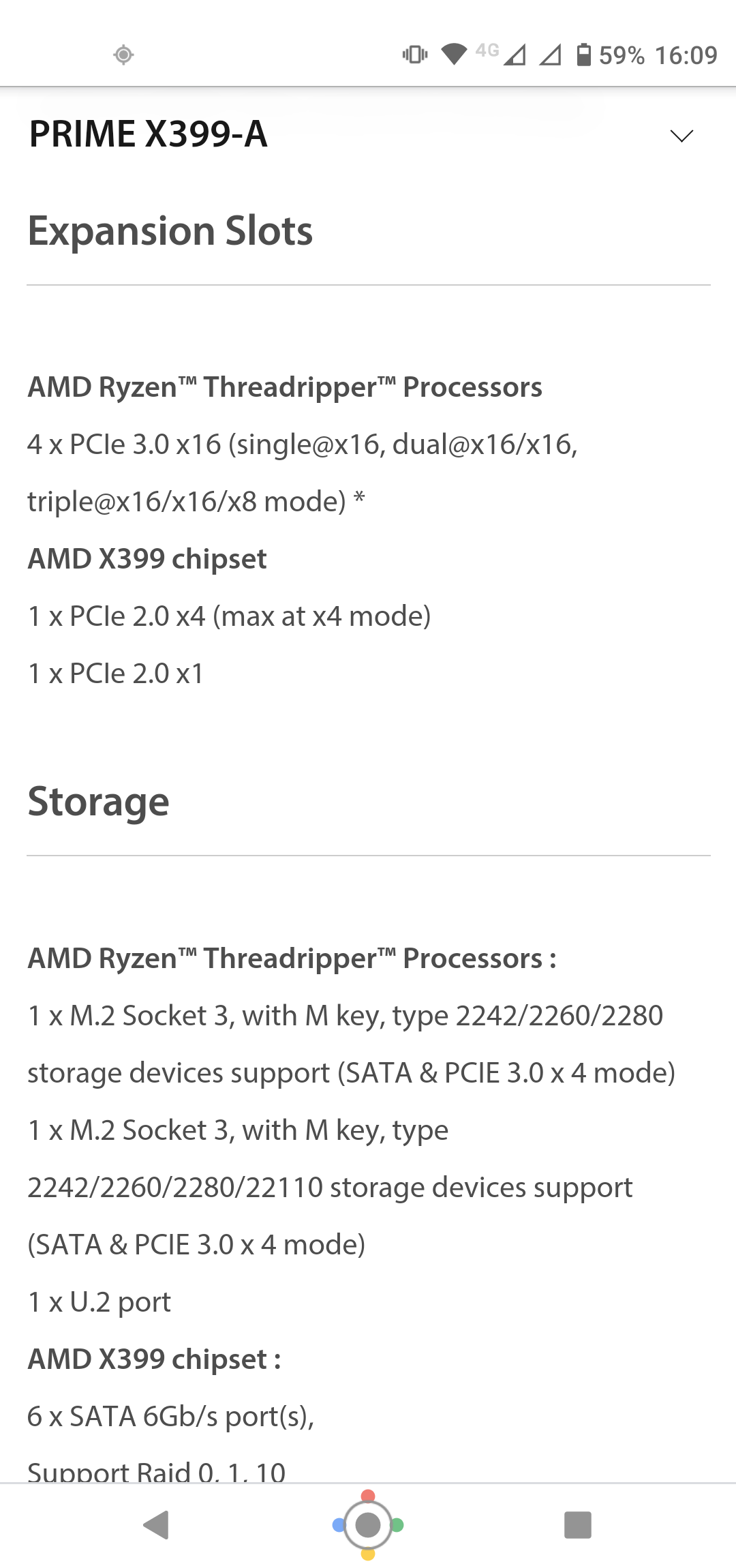The height and width of the screenshot is (1568, 736).
Task: Tap the battery level icon
Action: pyautogui.click(x=583, y=55)
